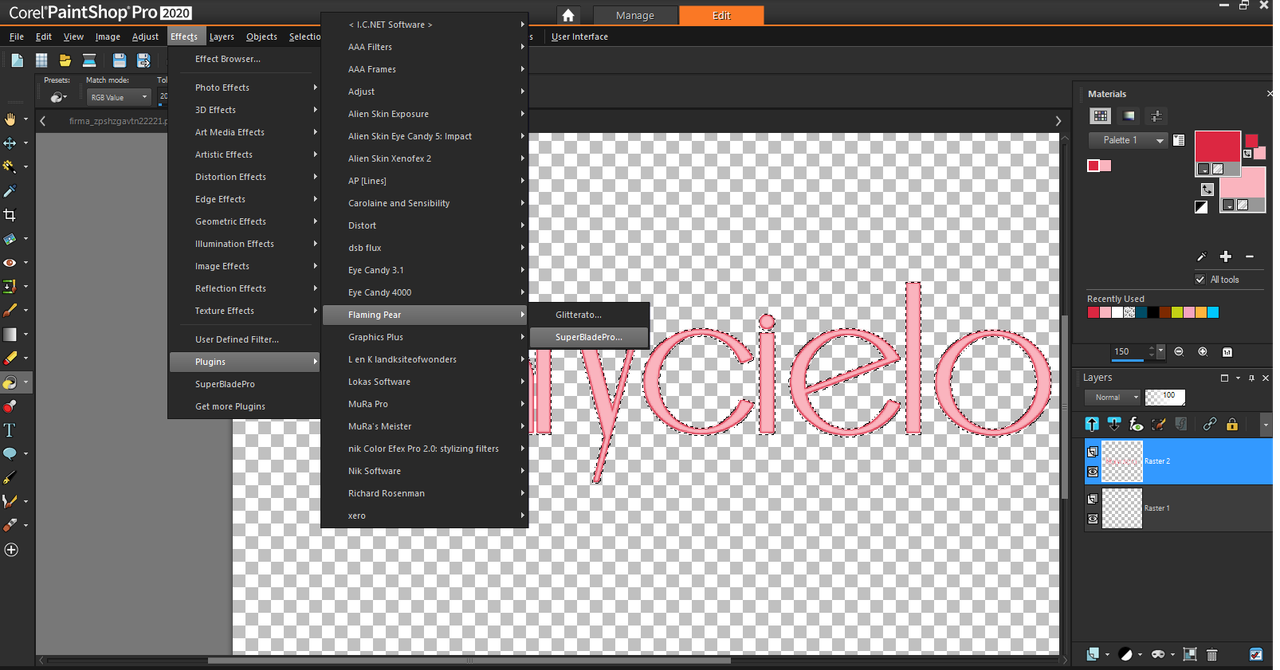1280x670 pixels.
Task: Select the Paint Brush tool
Action: pos(10,311)
